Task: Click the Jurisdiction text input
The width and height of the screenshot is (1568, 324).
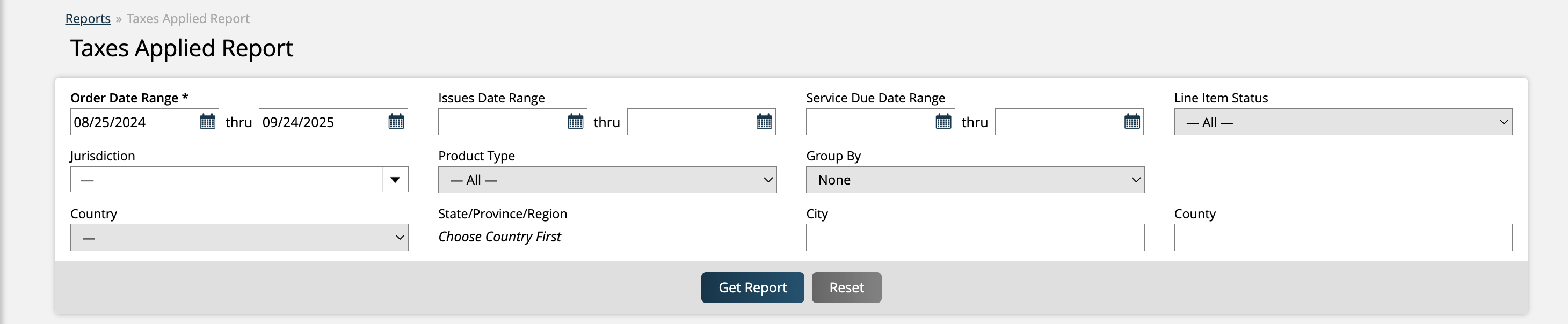Action: click(x=225, y=180)
